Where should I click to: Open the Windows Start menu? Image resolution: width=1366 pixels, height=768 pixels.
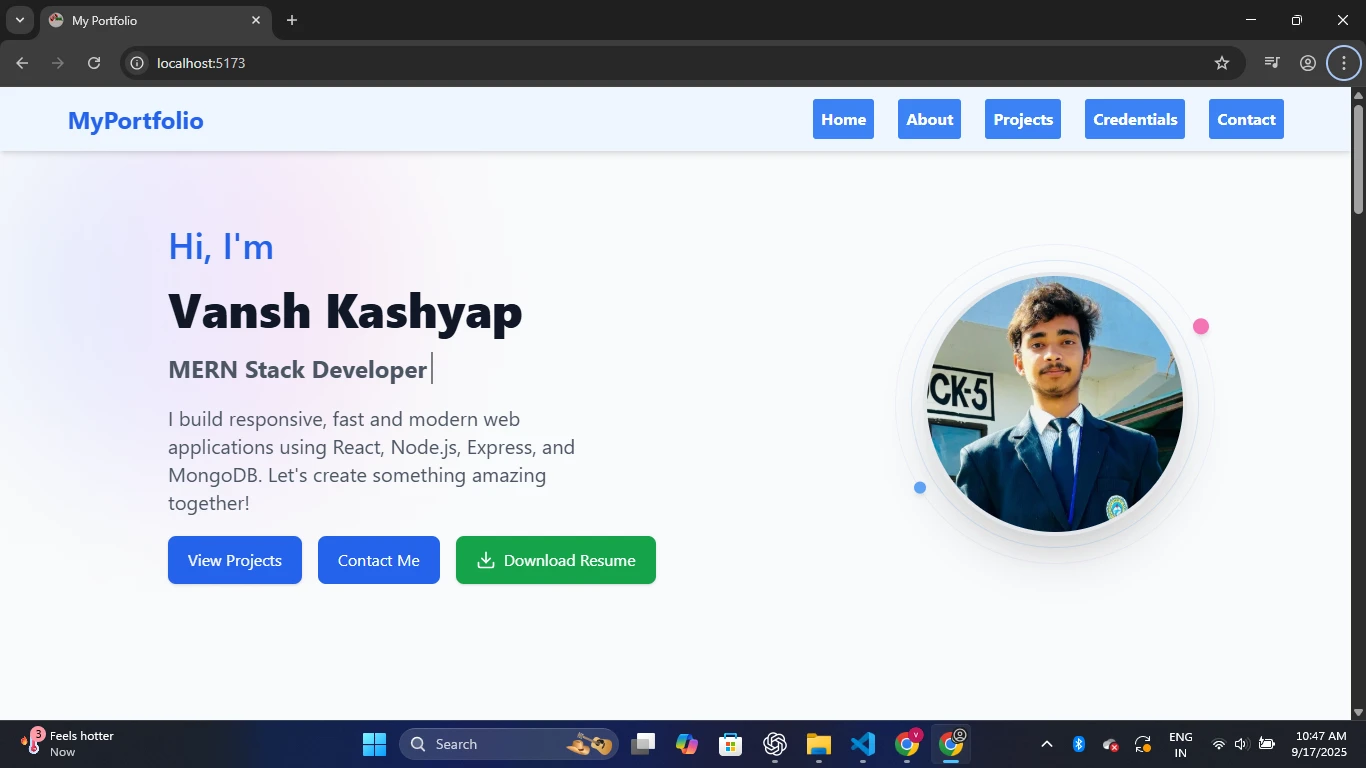374,744
